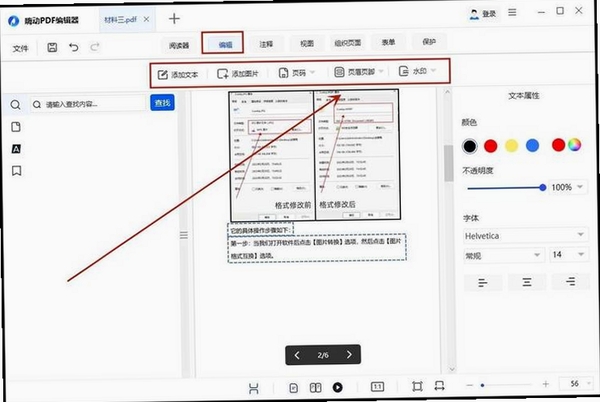Switch to the 编辑 tab

click(225, 45)
